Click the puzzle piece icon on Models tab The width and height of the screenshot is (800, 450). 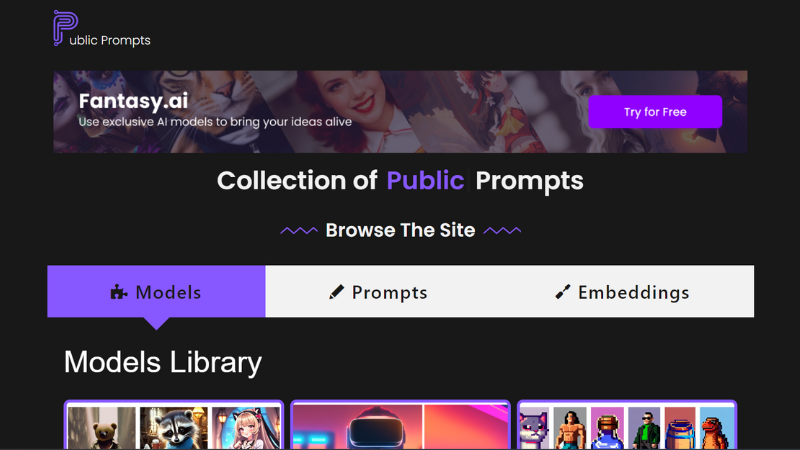point(119,292)
